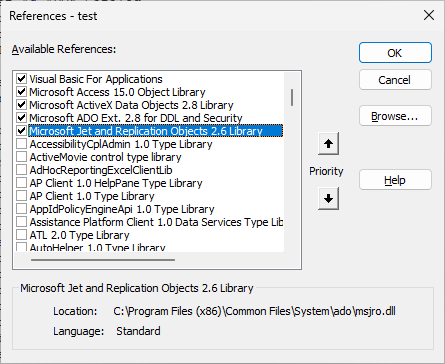Select 'Microsoft ActiveX Data Objects 2.8 Library' text

tap(131, 105)
